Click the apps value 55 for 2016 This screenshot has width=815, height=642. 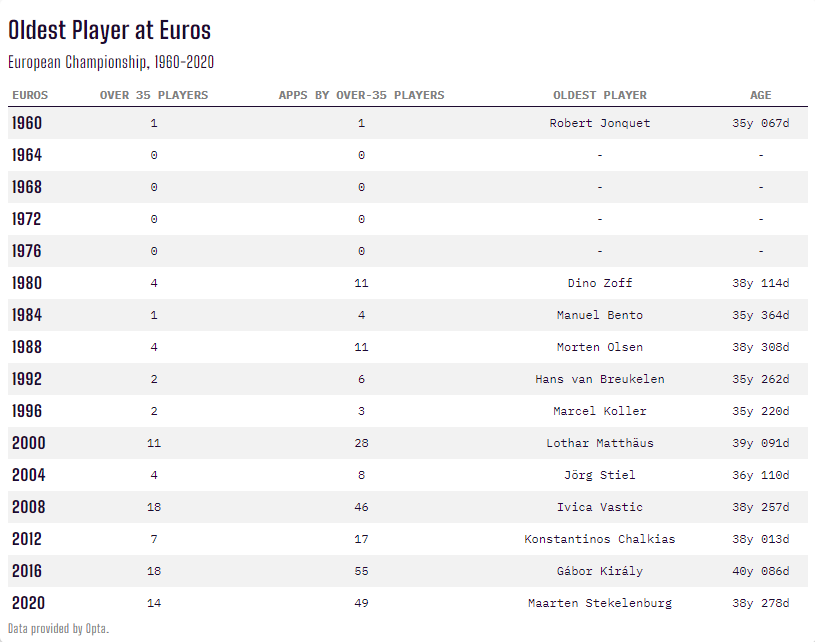[361, 571]
